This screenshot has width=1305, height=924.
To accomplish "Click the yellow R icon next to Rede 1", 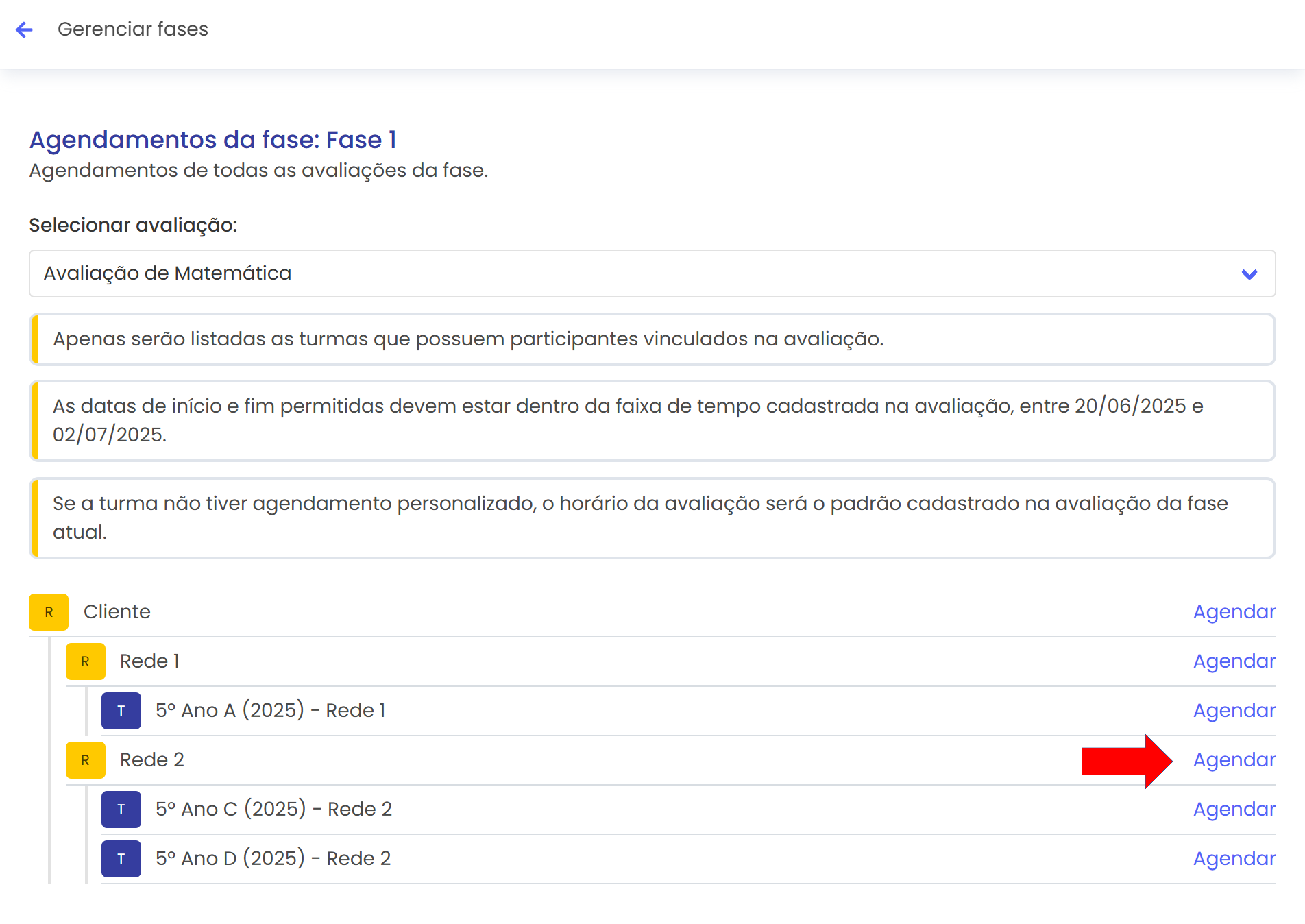I will click(x=86, y=661).
